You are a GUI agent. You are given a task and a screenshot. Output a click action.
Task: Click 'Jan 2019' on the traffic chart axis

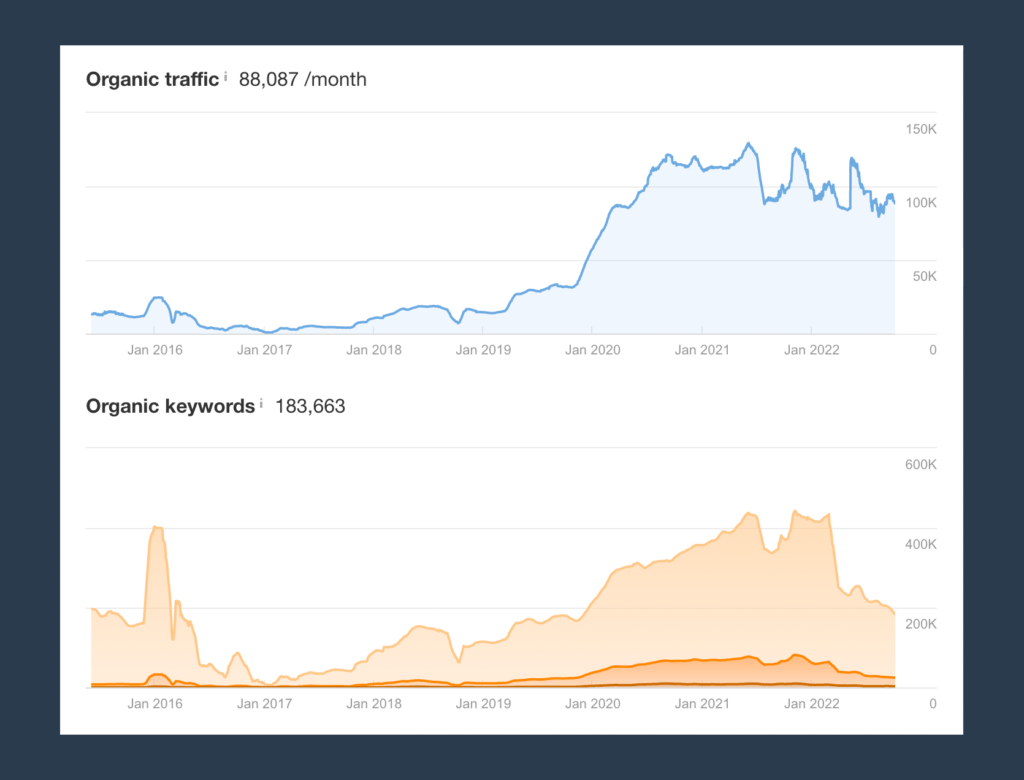click(x=483, y=350)
